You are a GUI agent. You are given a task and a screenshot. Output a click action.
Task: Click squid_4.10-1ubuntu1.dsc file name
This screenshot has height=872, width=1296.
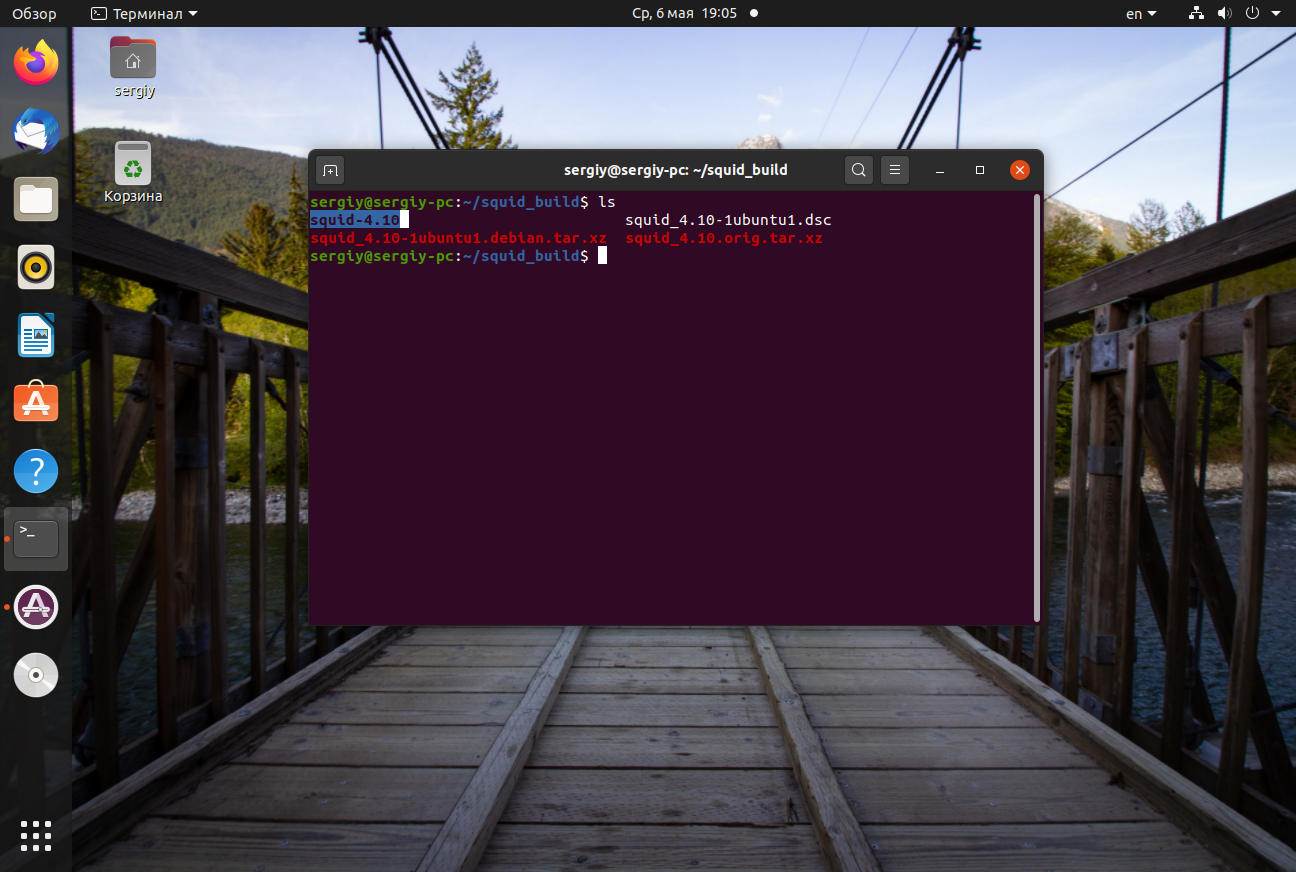tap(728, 220)
